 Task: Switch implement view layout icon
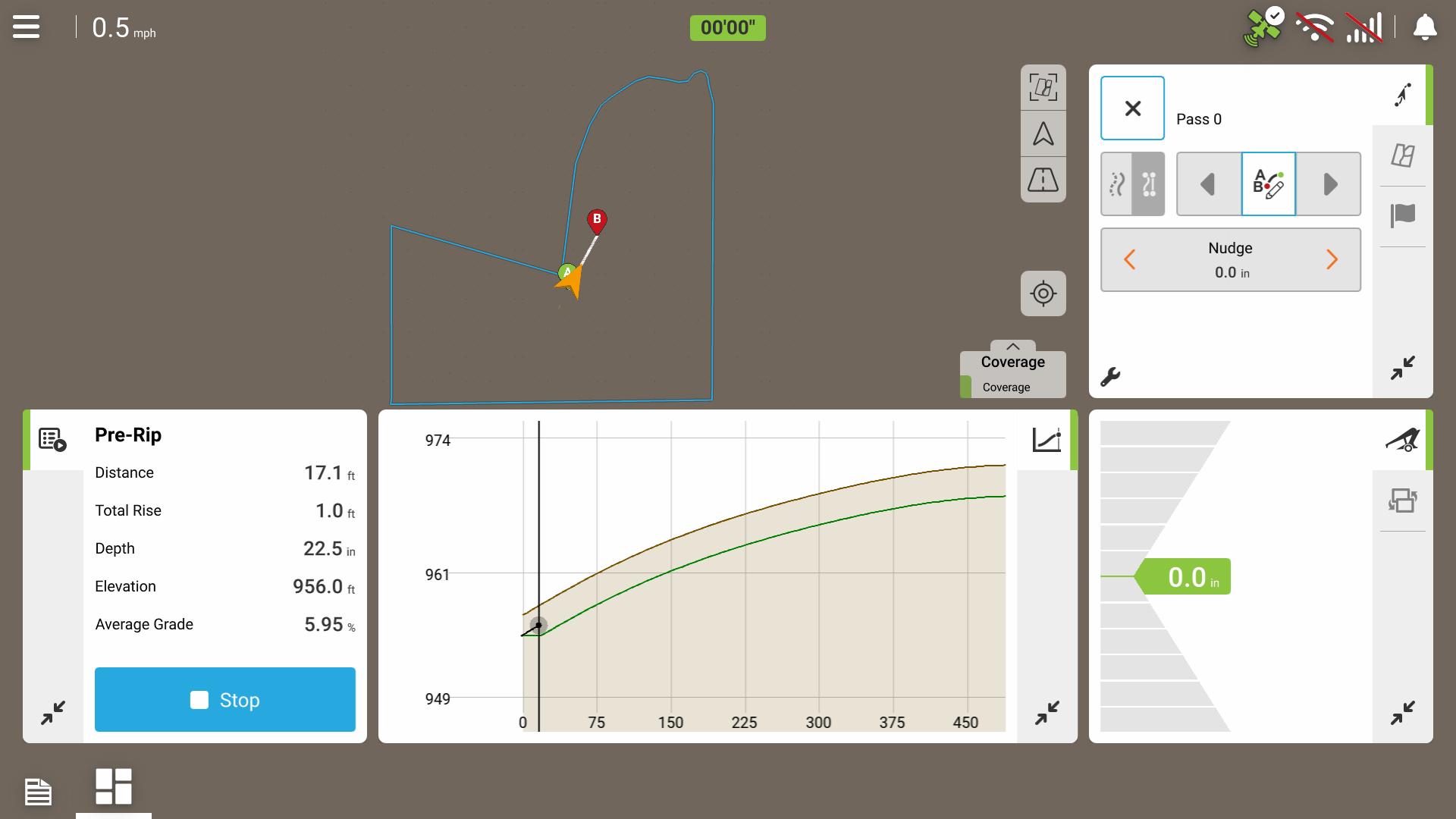[1403, 500]
